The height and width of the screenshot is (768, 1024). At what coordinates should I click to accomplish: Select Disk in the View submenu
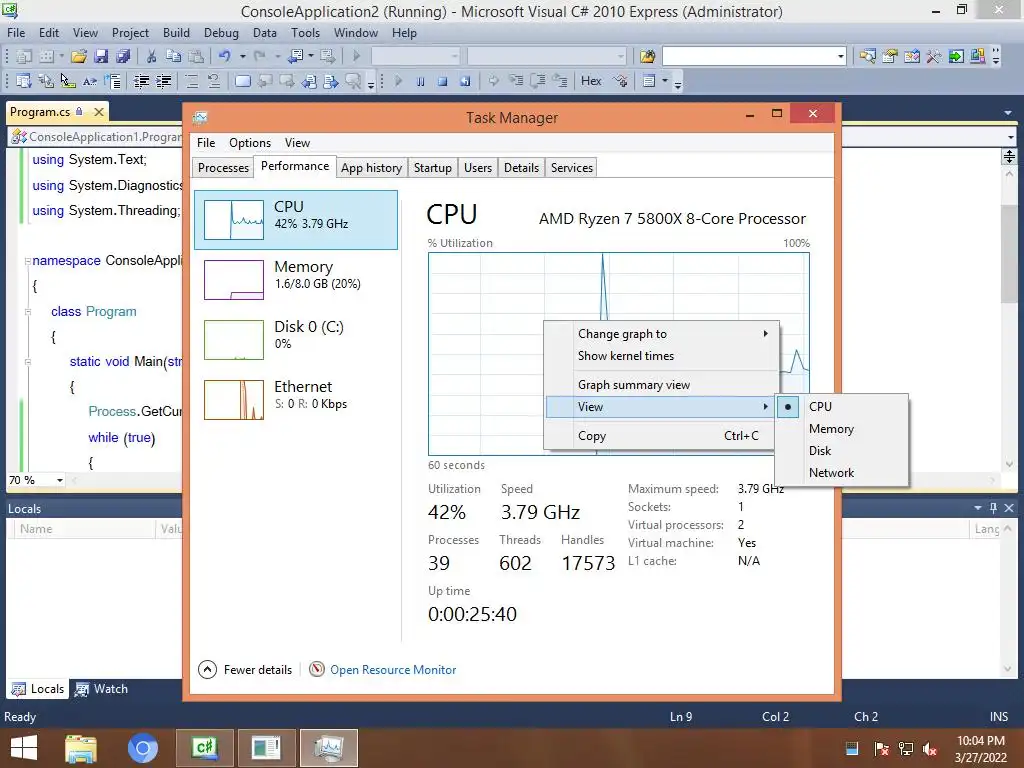point(841,451)
